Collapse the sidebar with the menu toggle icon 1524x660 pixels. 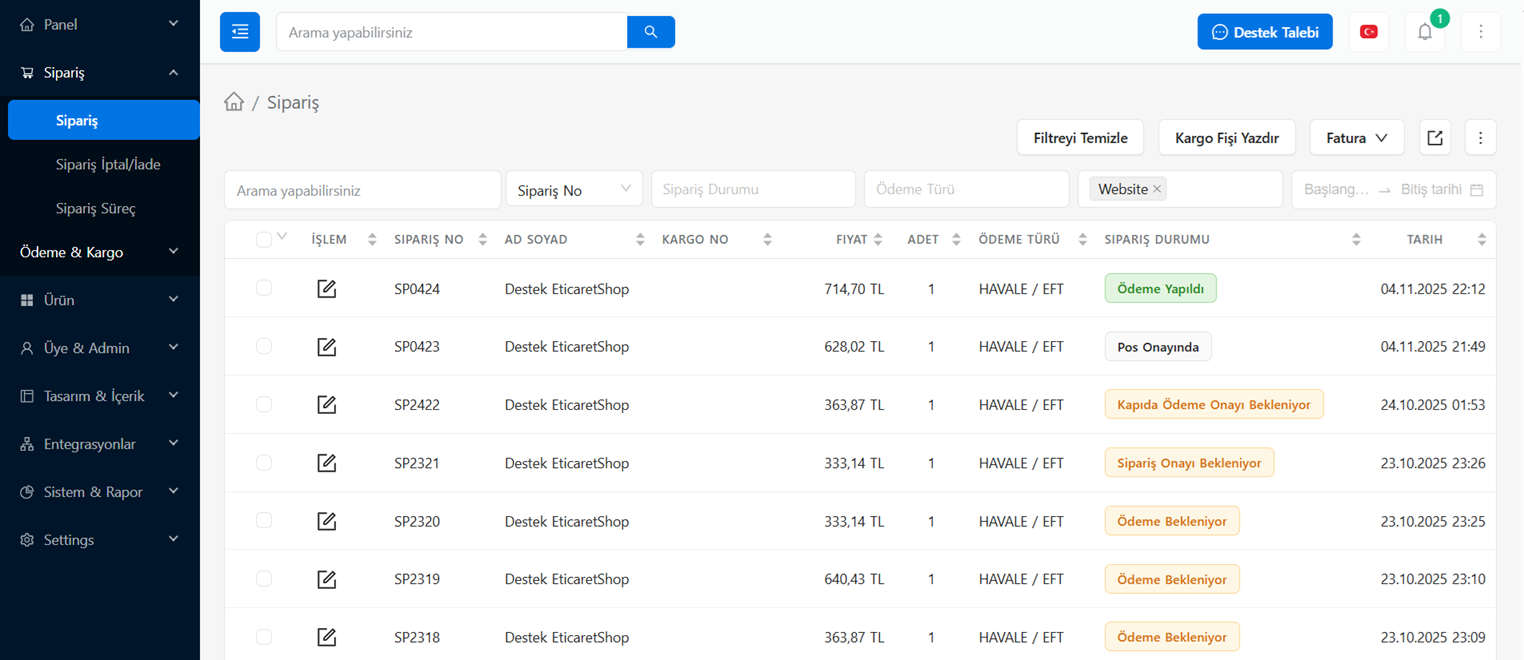click(240, 32)
